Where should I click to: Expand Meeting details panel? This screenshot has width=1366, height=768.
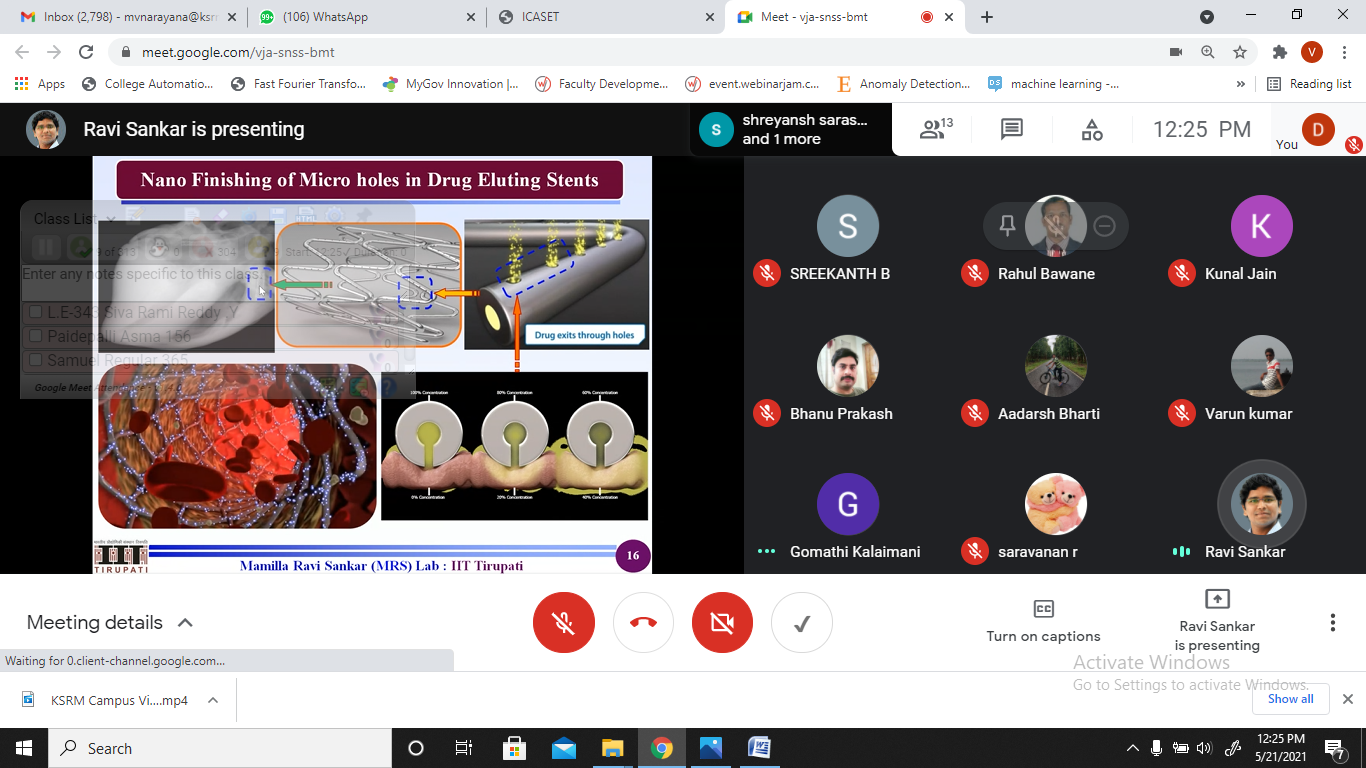[x=110, y=622]
